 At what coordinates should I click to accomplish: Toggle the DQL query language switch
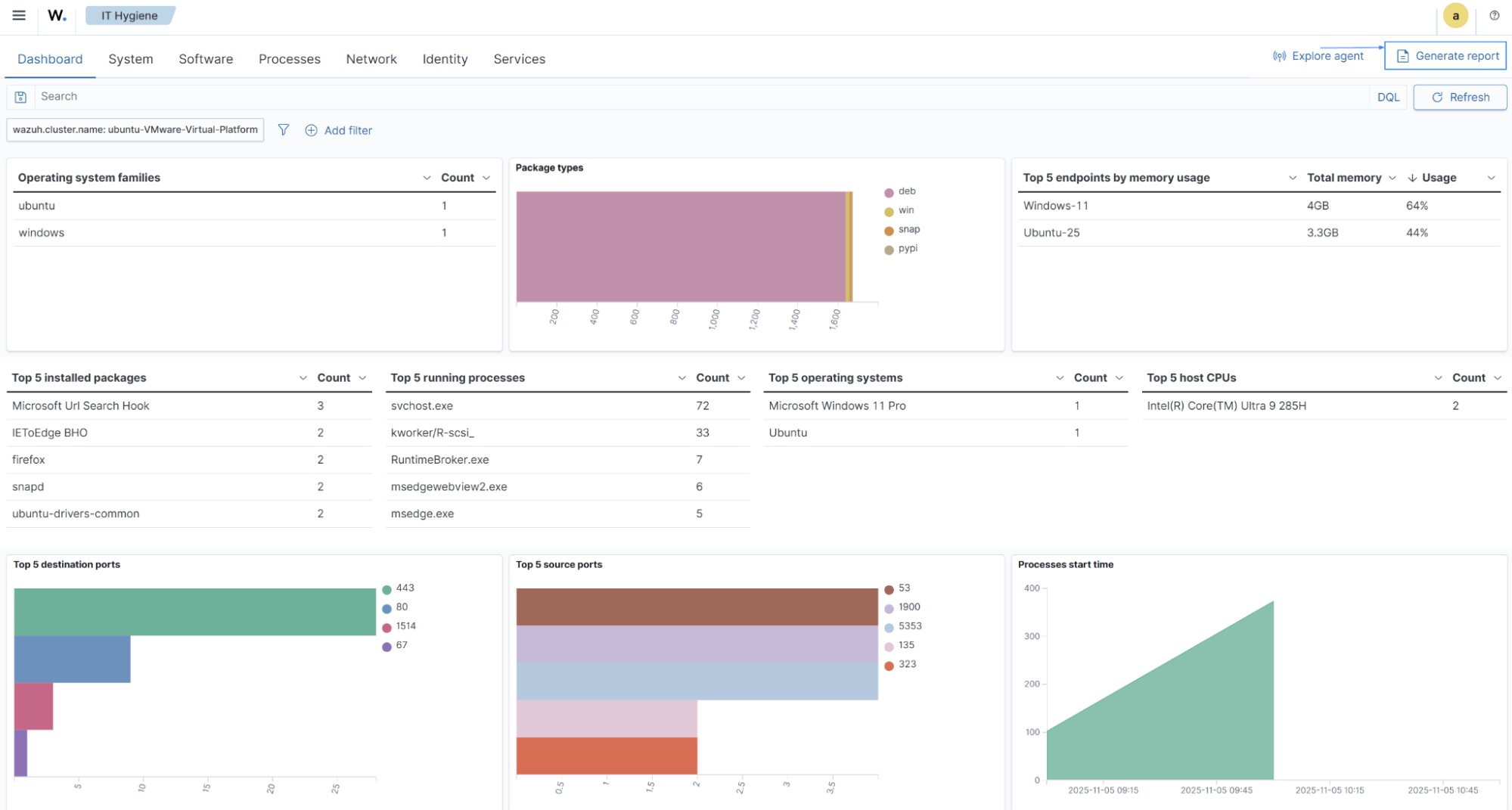1388,97
